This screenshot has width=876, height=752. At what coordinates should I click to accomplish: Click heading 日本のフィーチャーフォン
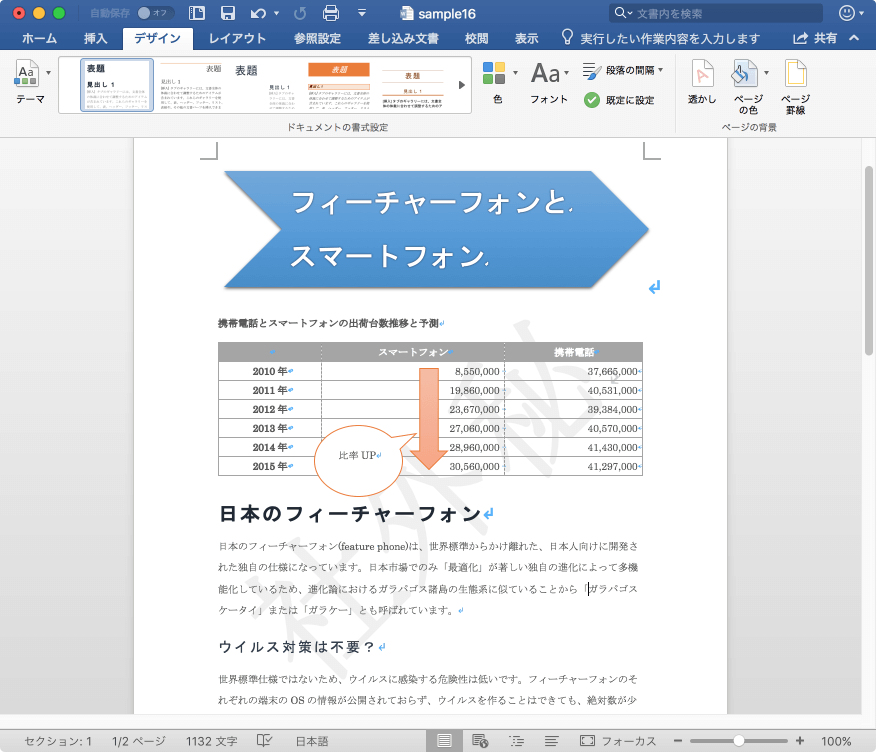pos(350,513)
